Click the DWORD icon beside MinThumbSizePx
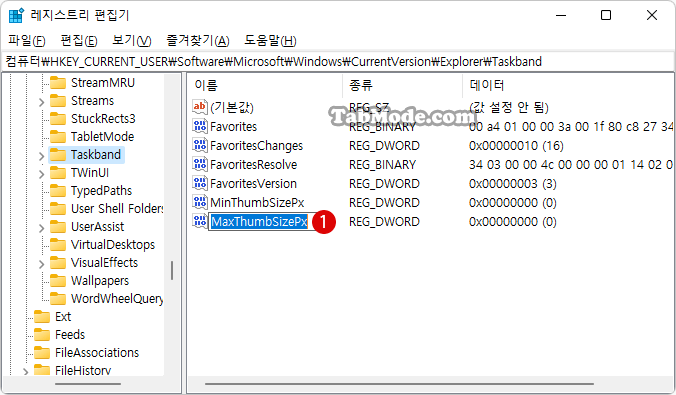 [x=200, y=202]
